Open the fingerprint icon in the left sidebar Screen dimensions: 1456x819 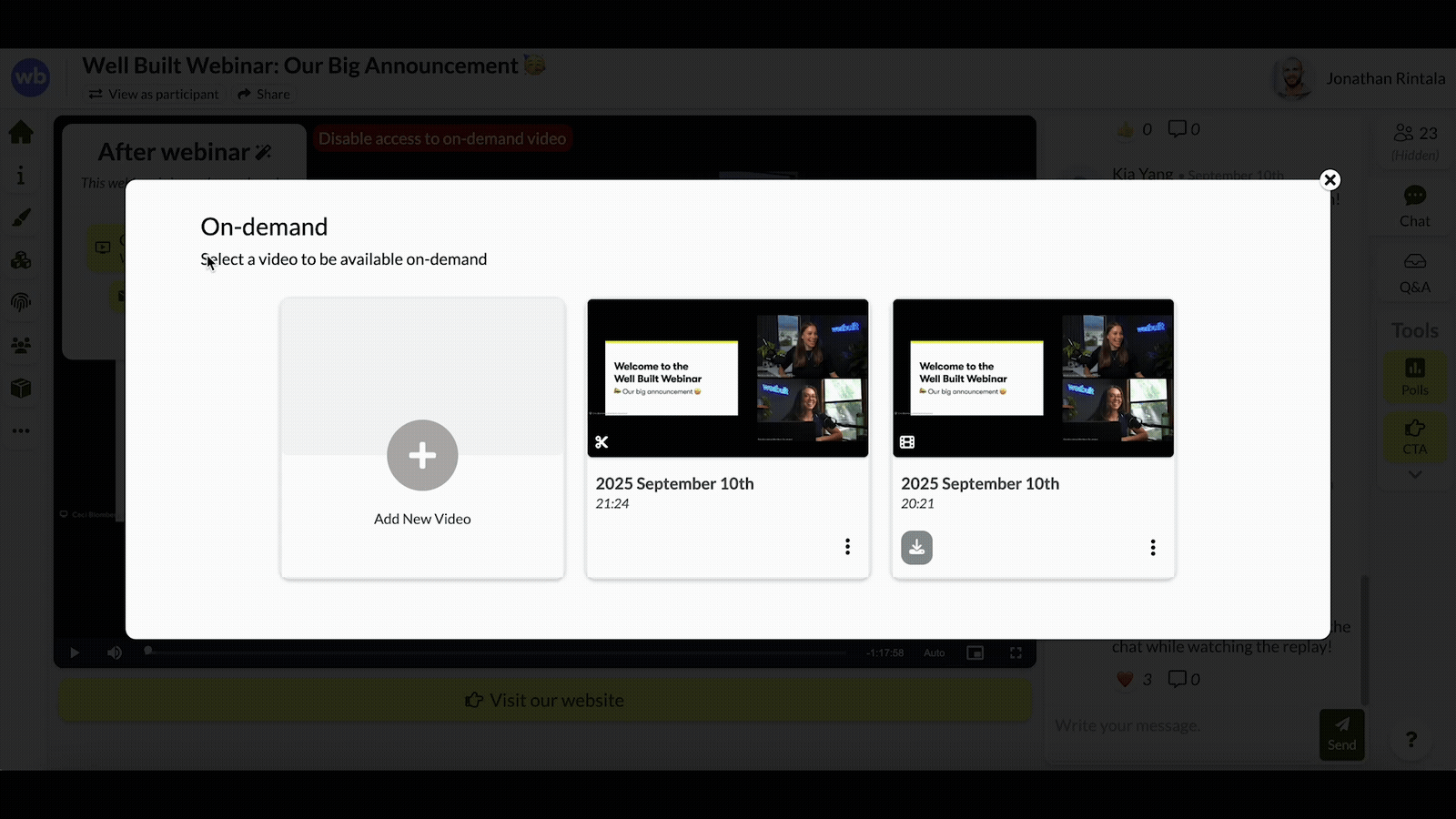point(21,302)
